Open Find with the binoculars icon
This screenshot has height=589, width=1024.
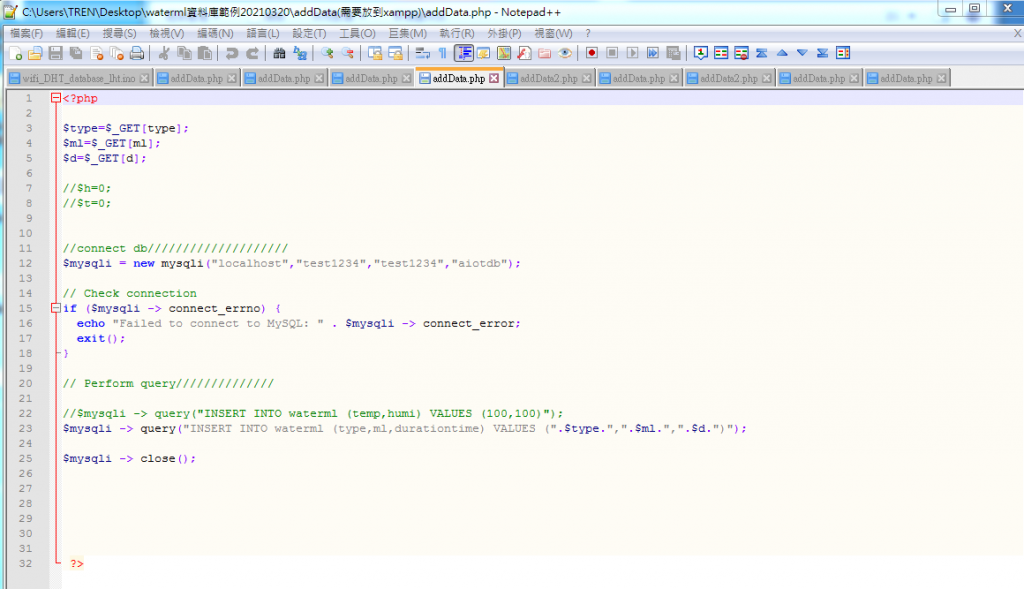coord(280,54)
